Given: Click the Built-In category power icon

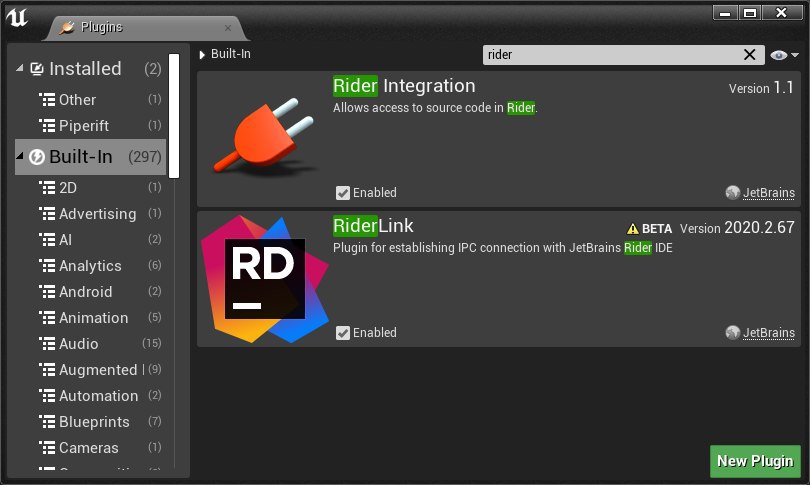Looking at the screenshot, I should click(37, 157).
